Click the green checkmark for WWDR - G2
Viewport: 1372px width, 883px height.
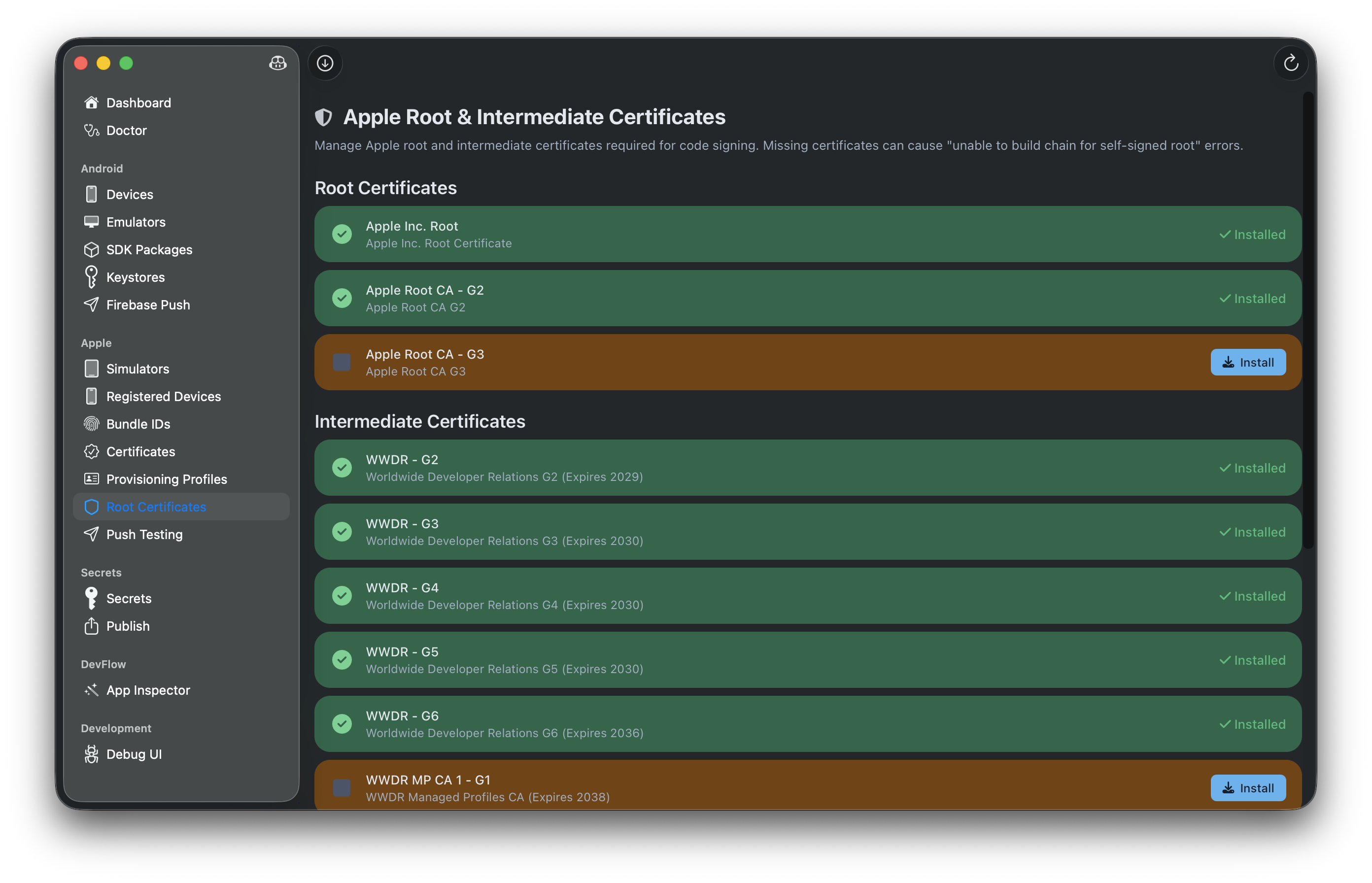(343, 467)
